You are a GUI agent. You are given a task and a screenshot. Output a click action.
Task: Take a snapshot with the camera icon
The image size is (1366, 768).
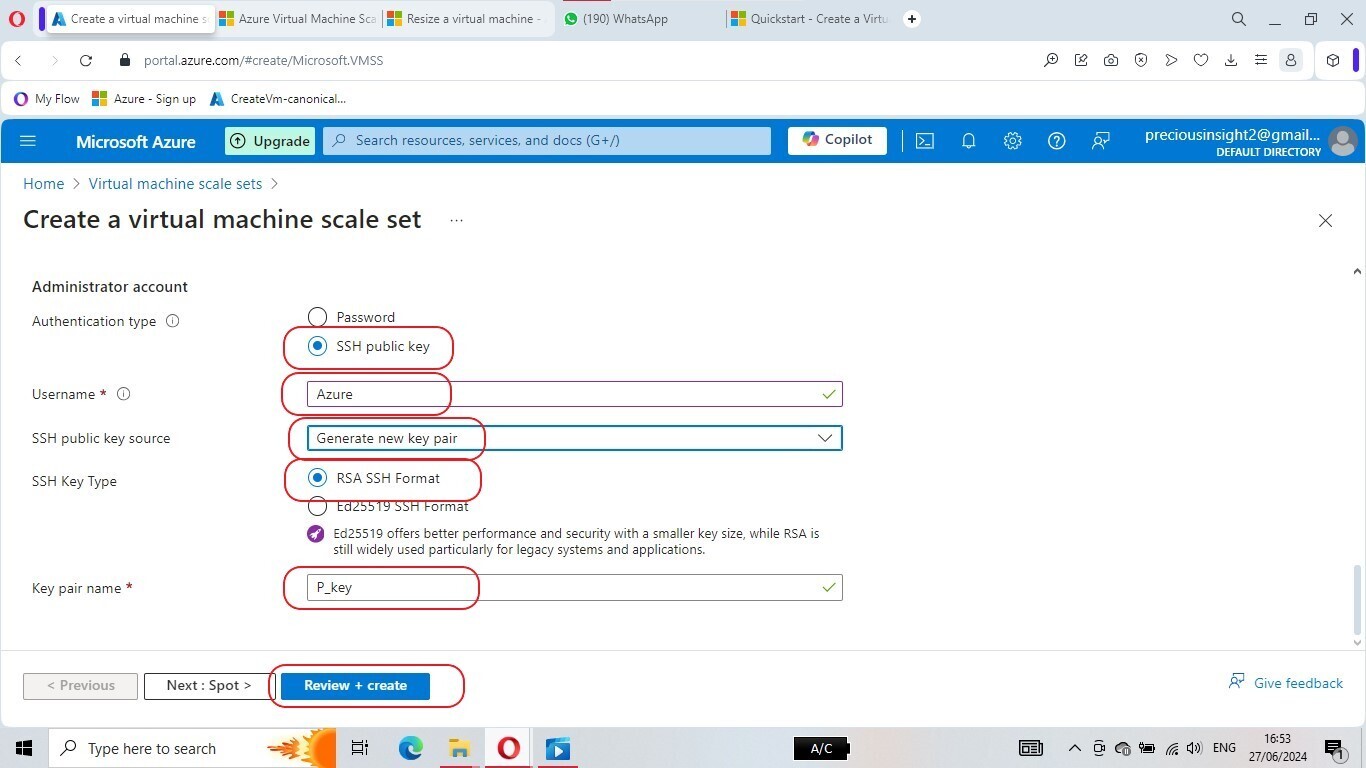pos(1111,60)
